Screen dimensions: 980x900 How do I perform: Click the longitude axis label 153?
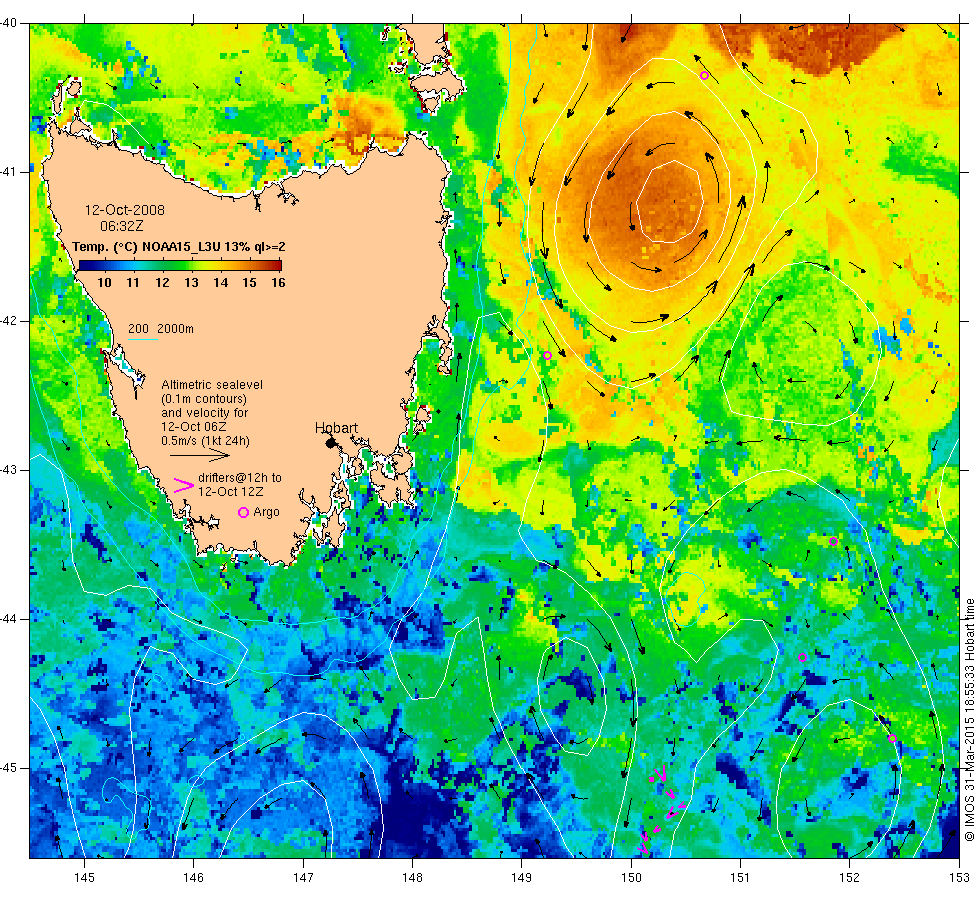[959, 878]
